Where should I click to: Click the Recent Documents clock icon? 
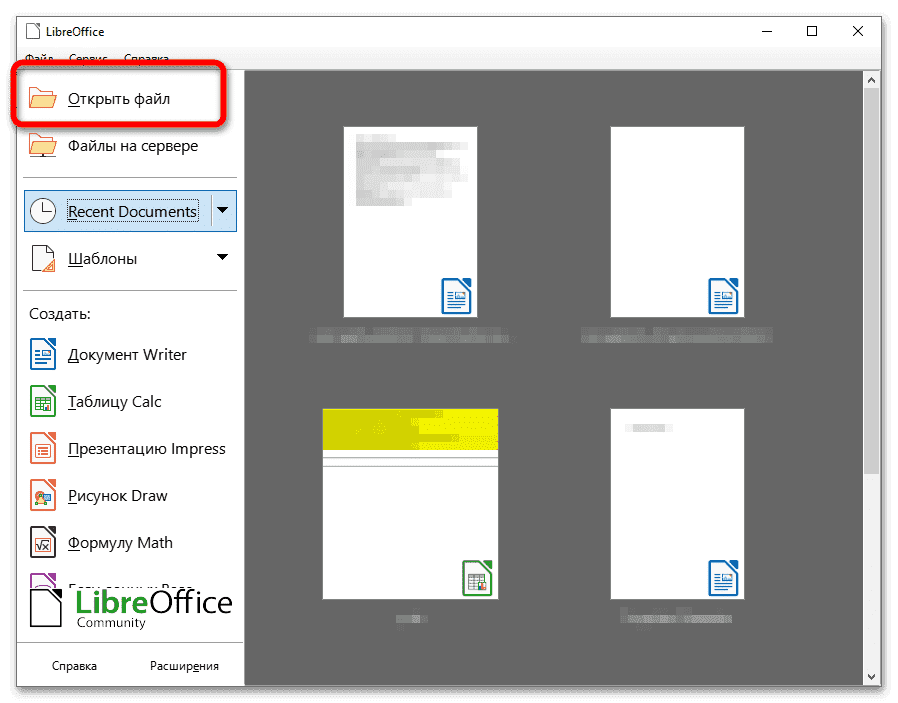pyautogui.click(x=43, y=212)
